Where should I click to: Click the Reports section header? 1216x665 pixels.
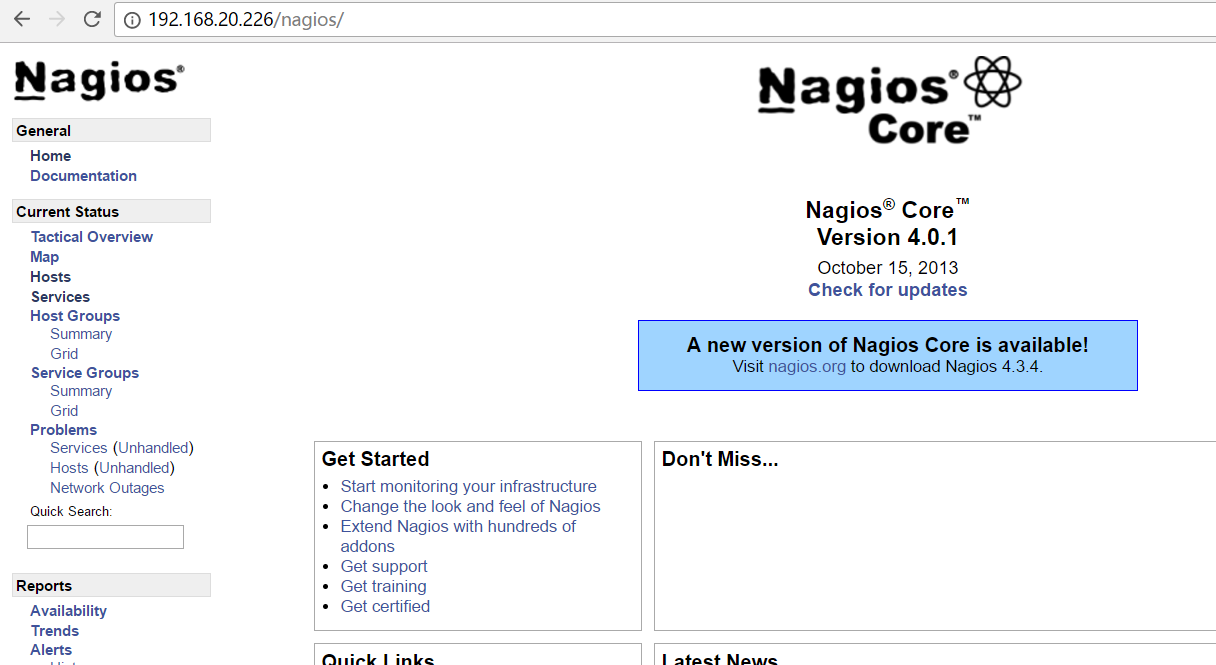point(111,585)
